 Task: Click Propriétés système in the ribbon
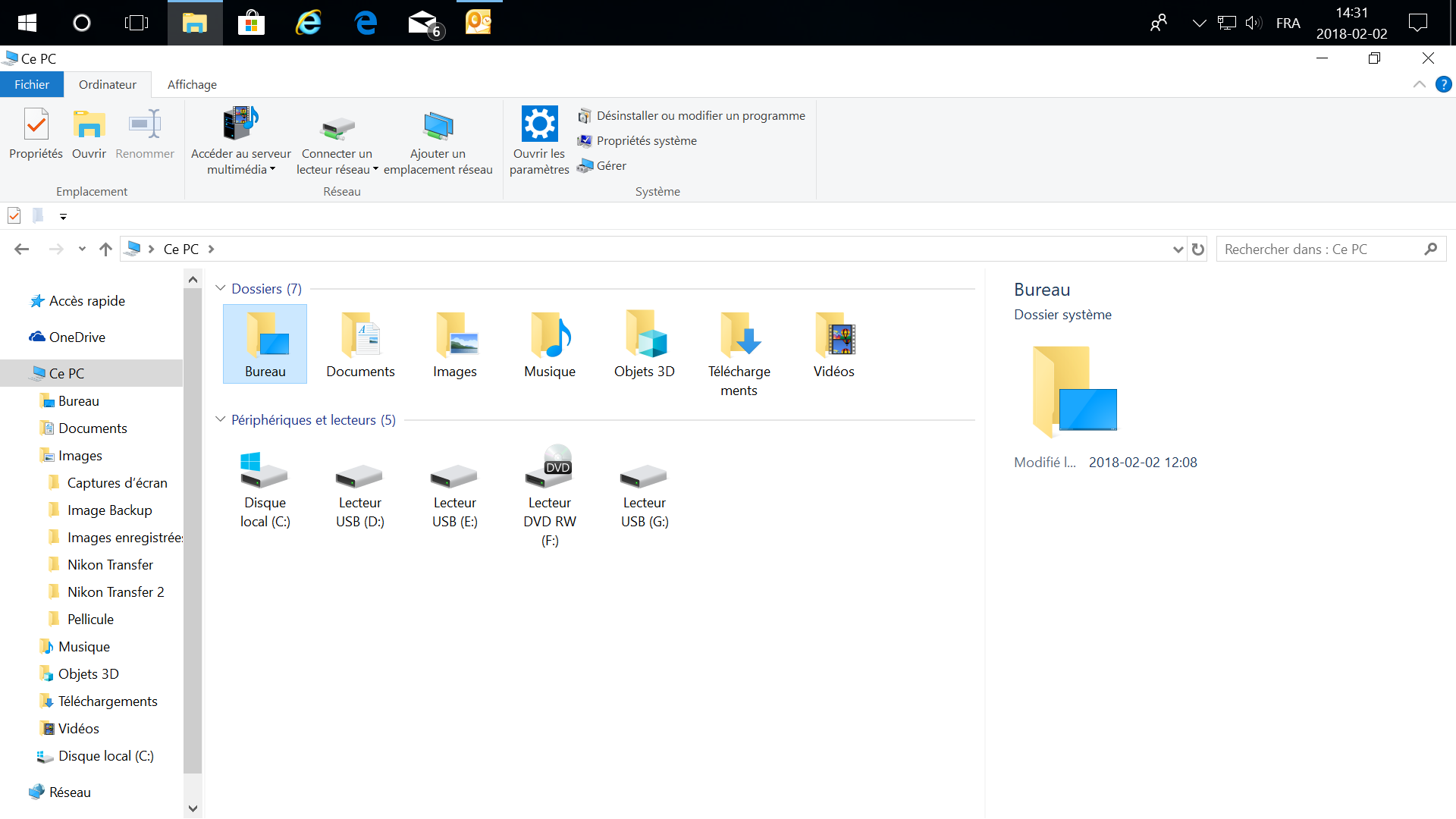click(x=646, y=140)
